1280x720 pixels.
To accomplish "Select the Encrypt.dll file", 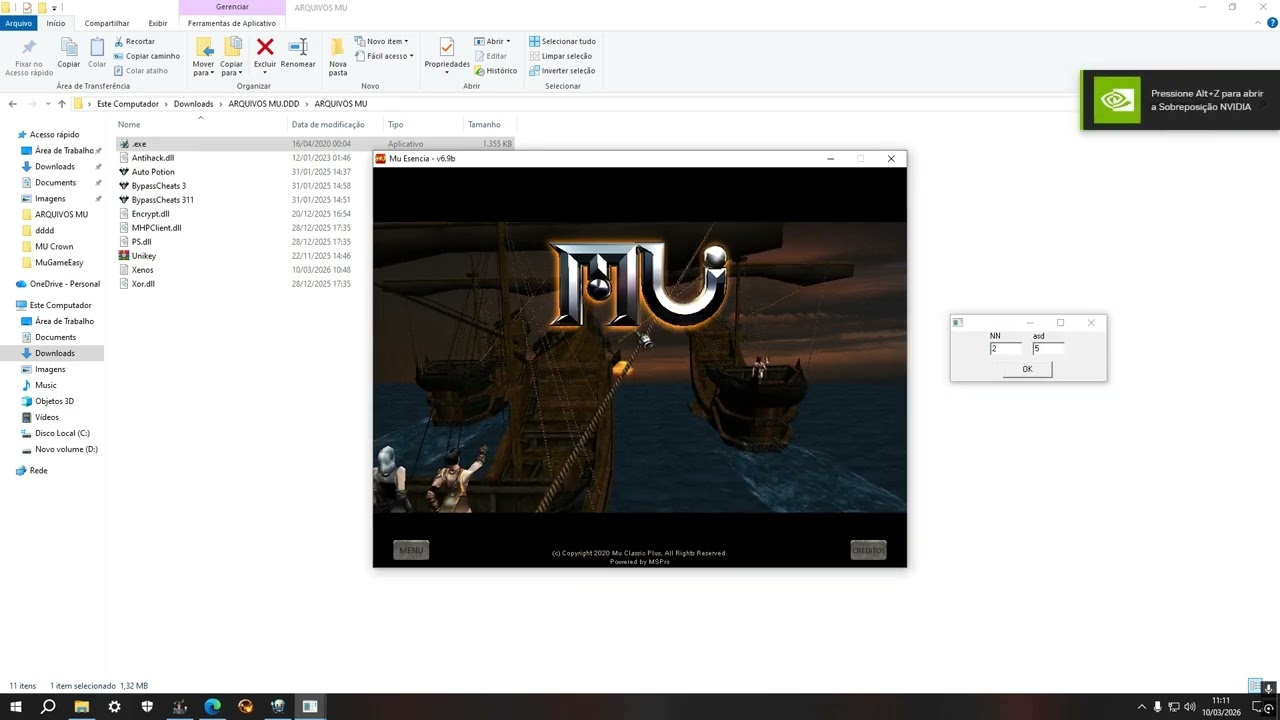I will pyautogui.click(x=150, y=214).
